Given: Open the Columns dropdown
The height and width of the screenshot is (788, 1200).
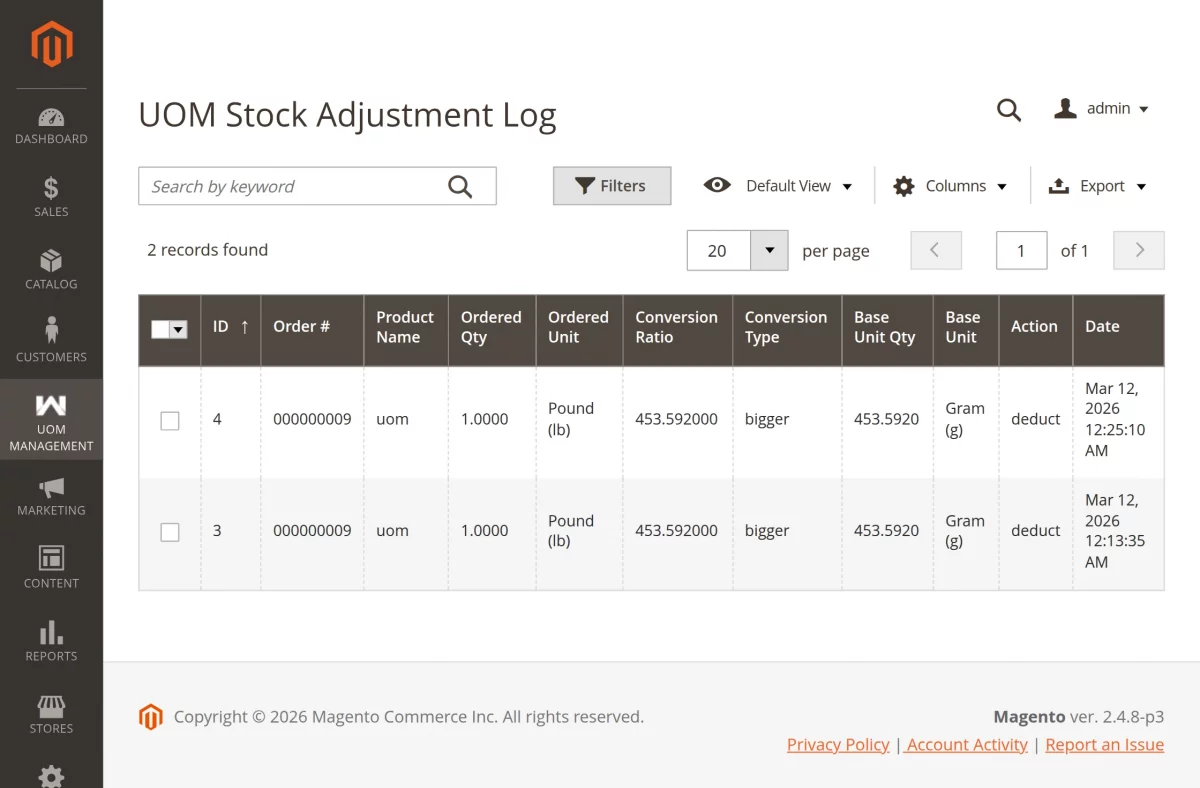Looking at the screenshot, I should point(948,186).
